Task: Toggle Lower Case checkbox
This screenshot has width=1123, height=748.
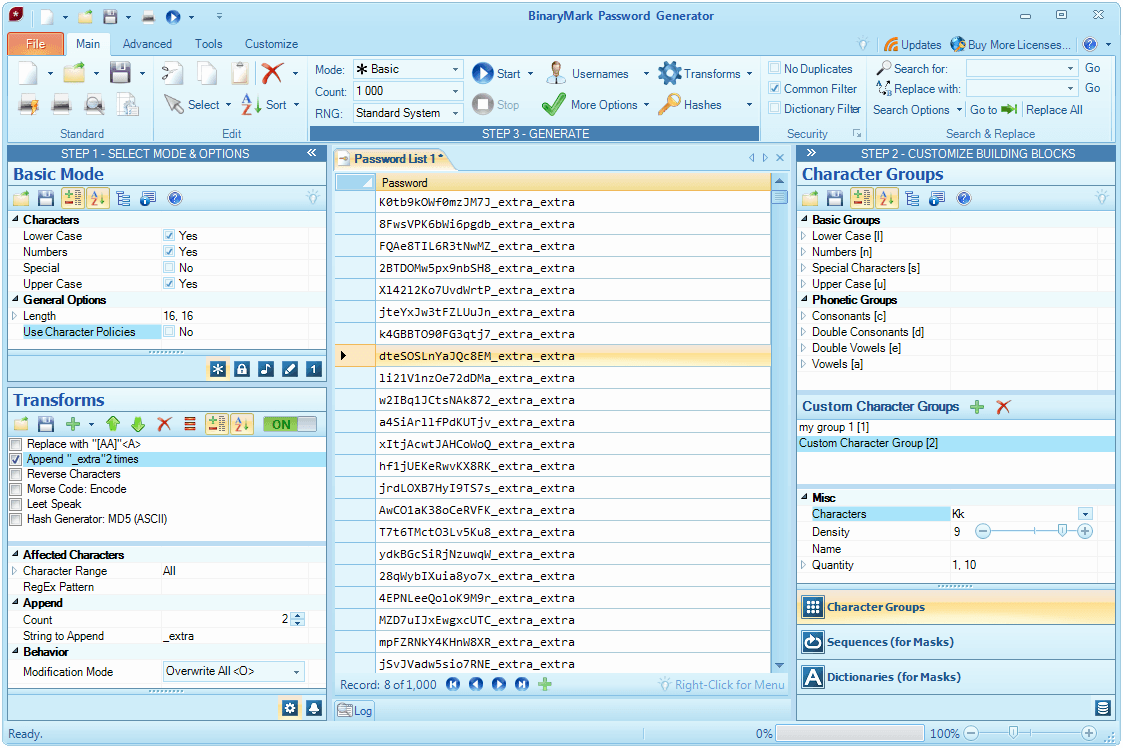Action: point(169,235)
